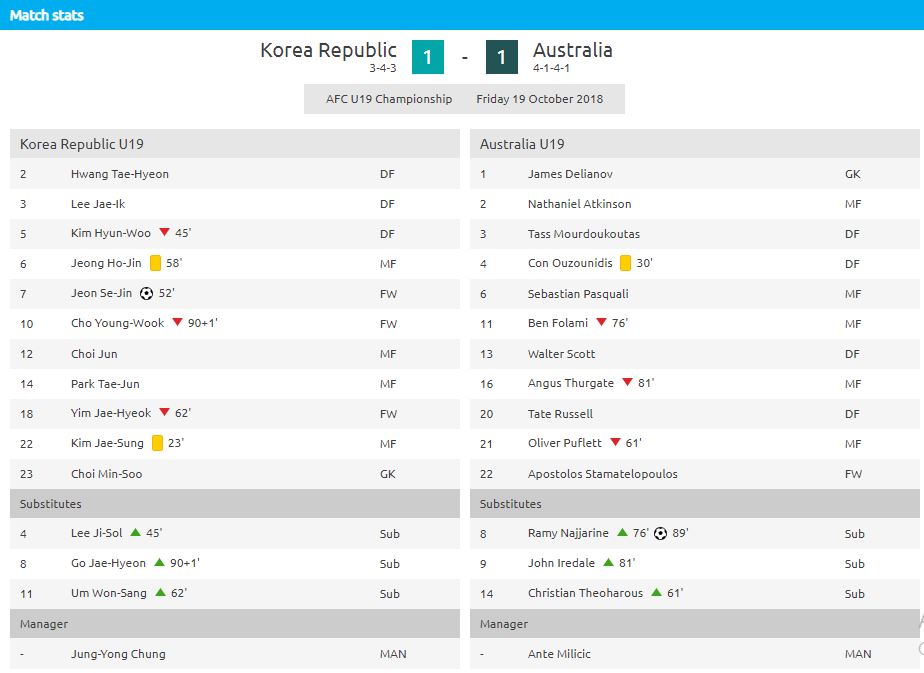Click the teal Korea Republic score box

coord(428,57)
